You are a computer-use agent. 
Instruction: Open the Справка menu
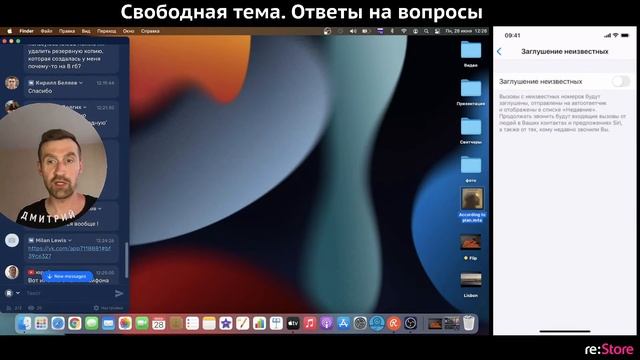click(150, 31)
